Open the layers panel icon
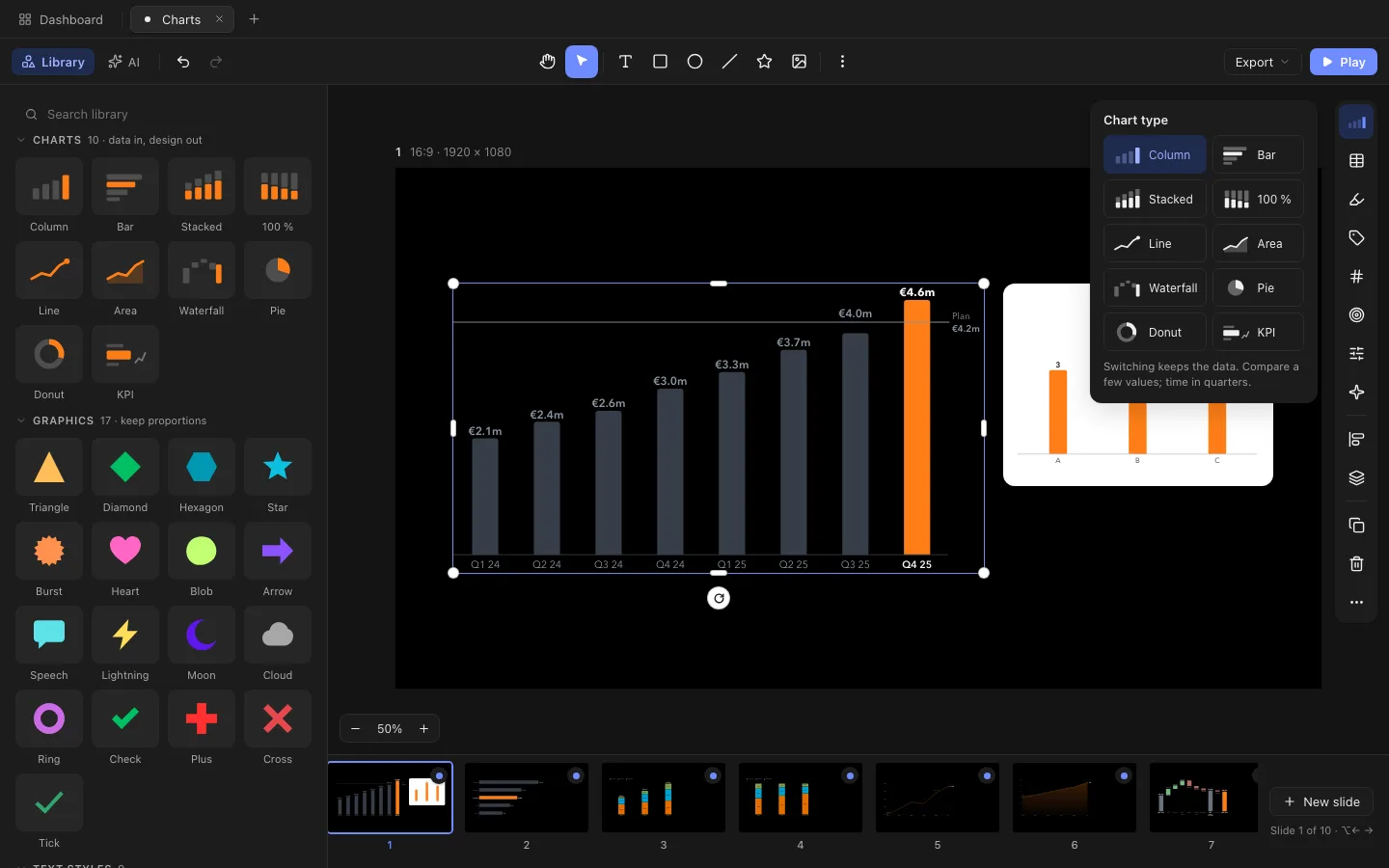The width and height of the screenshot is (1389, 868). (1356, 478)
